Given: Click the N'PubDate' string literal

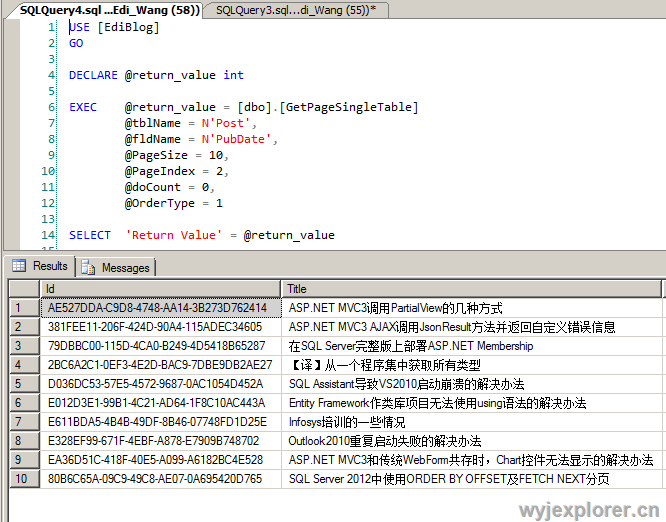Looking at the screenshot, I should pyautogui.click(x=236, y=139).
